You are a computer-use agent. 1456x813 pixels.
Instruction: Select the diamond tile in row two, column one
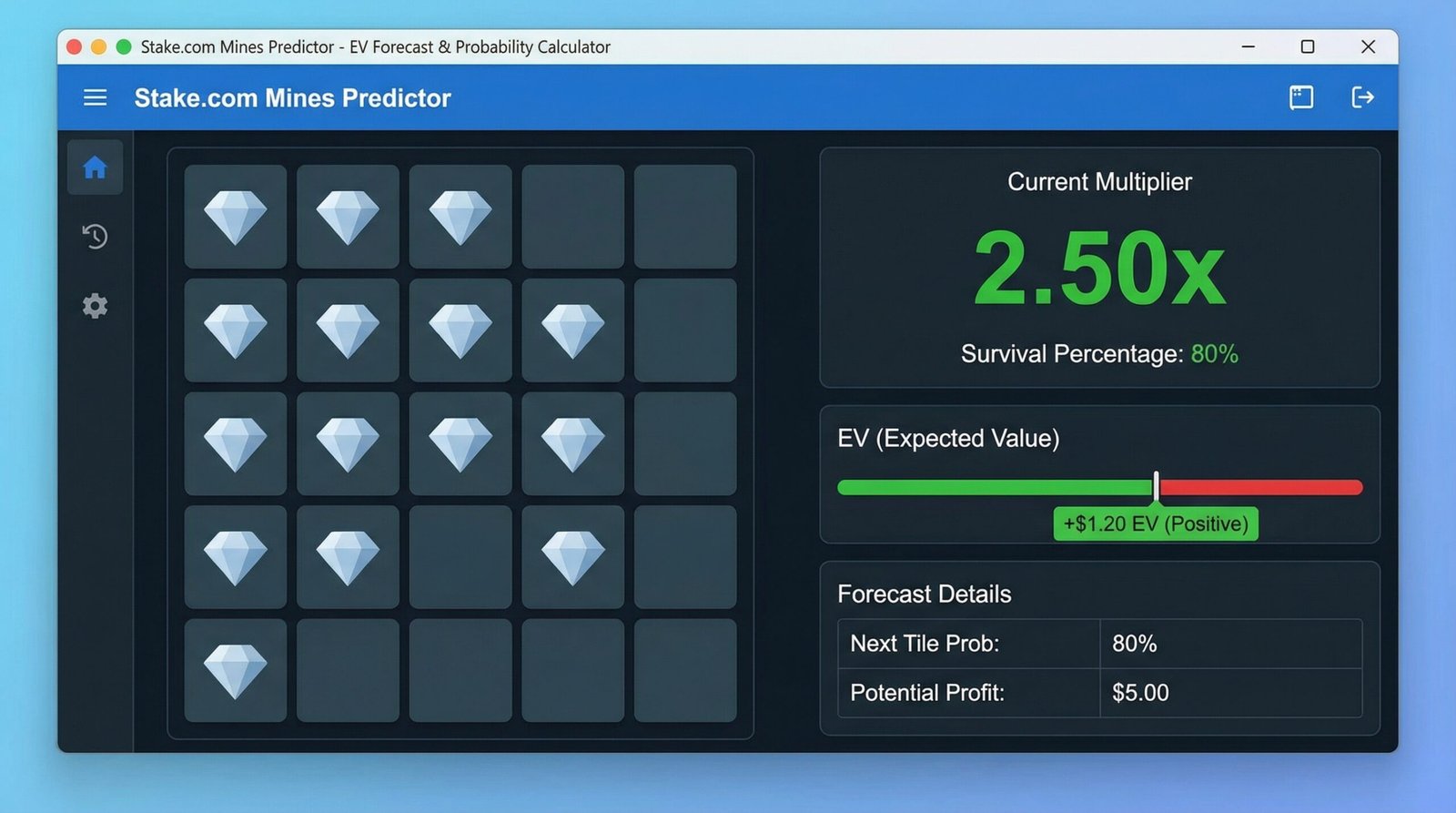point(236,330)
